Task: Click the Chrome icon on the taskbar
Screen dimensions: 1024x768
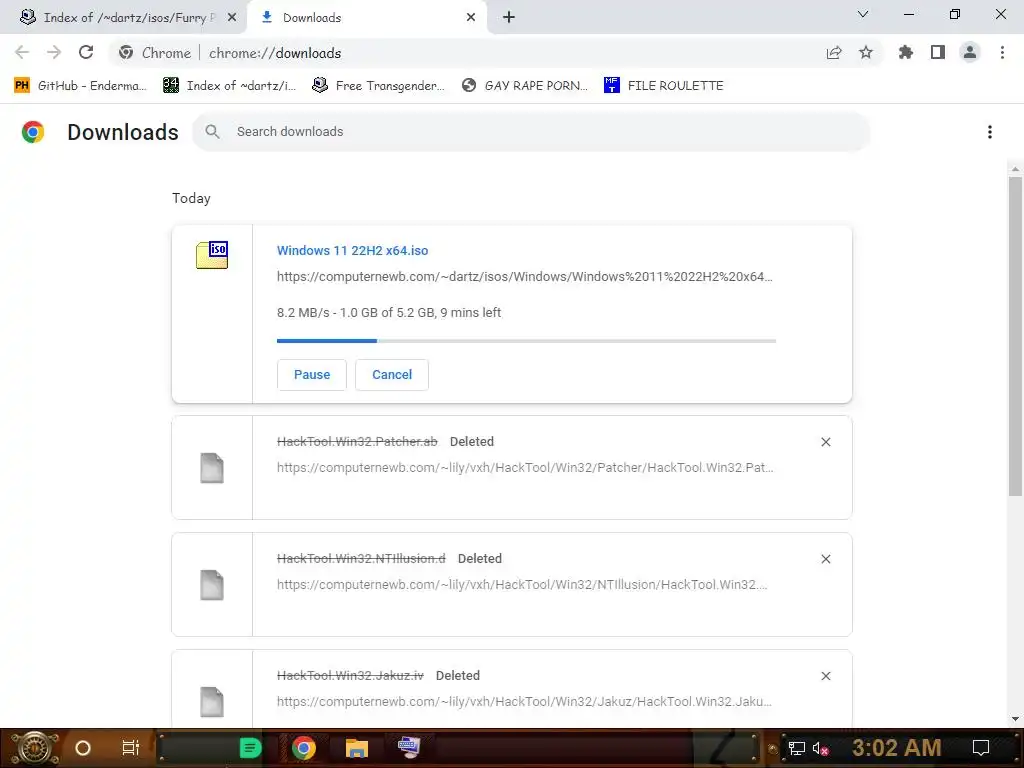Action: pos(304,748)
